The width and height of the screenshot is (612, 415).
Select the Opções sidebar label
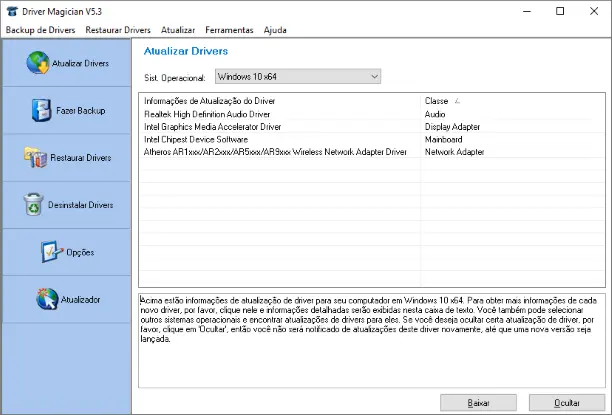[80, 253]
